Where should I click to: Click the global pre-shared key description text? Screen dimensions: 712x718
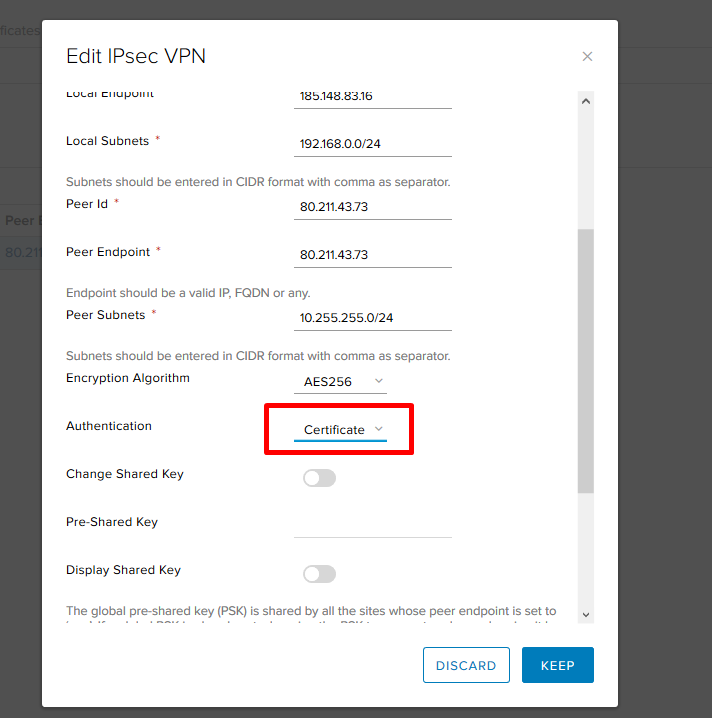311,615
